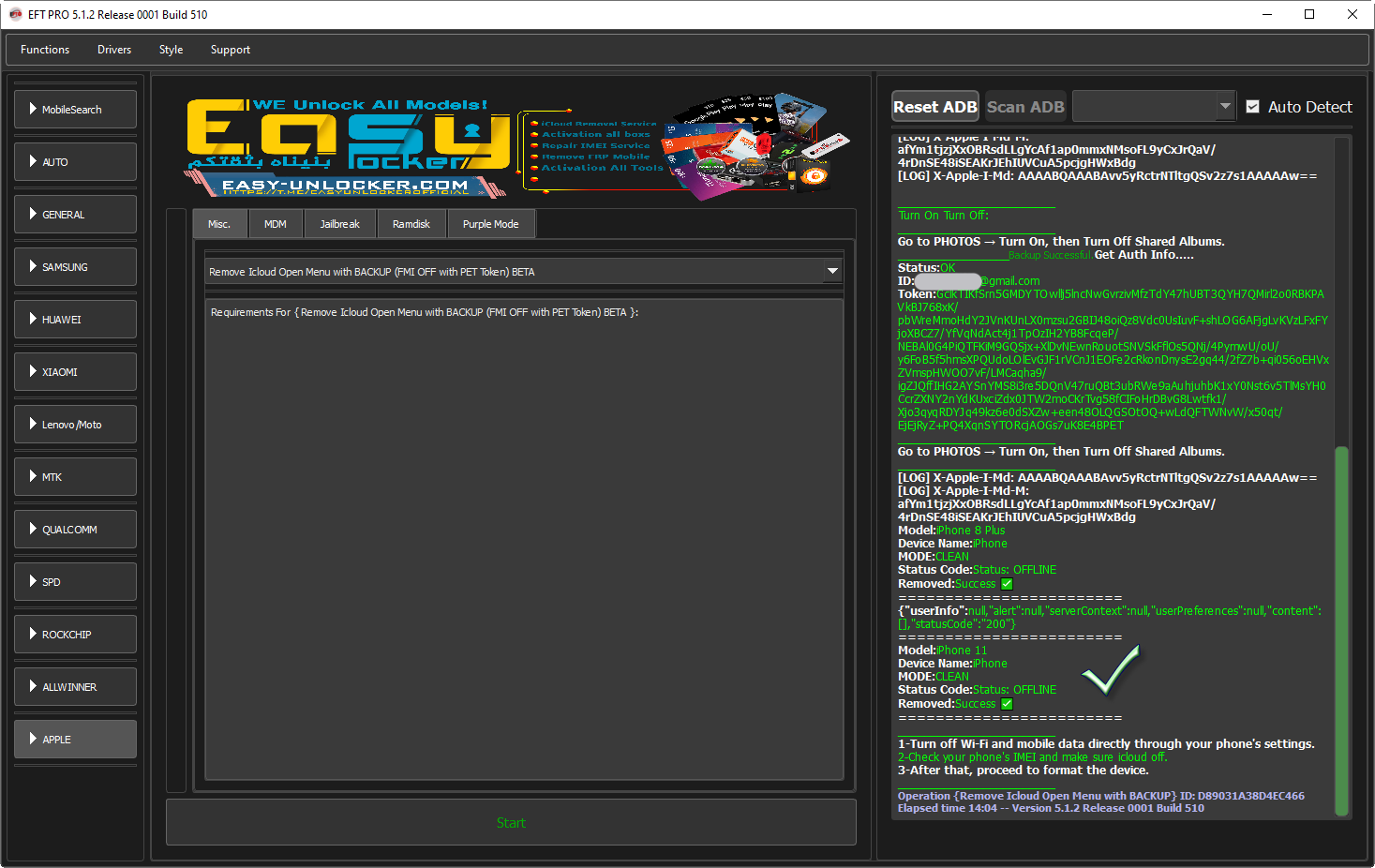1375x868 pixels.
Task: Click the Reset ADB button
Action: click(x=934, y=107)
